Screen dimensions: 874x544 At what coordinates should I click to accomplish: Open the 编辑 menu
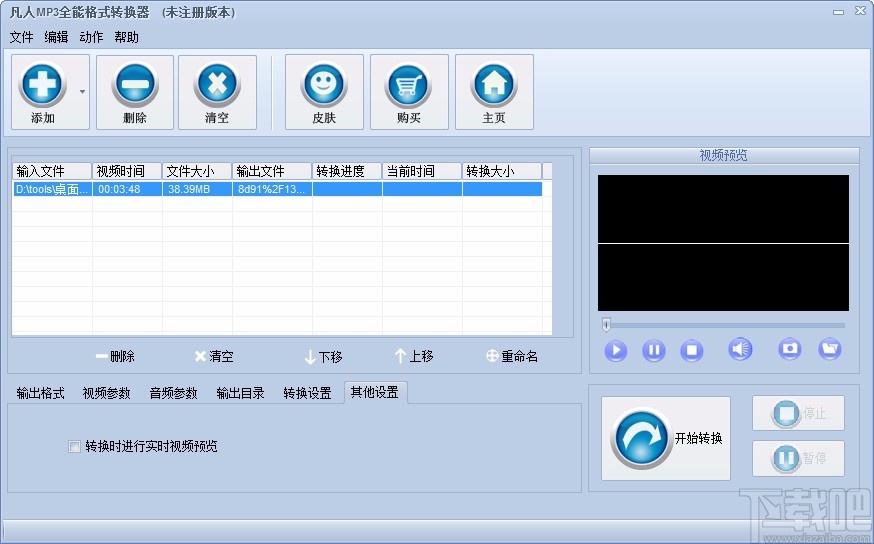[56, 37]
